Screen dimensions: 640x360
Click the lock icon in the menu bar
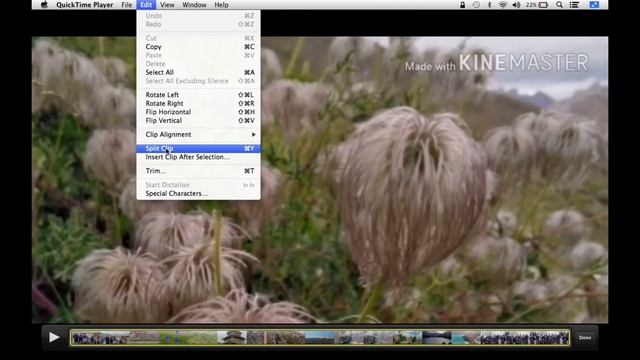(x=462, y=5)
